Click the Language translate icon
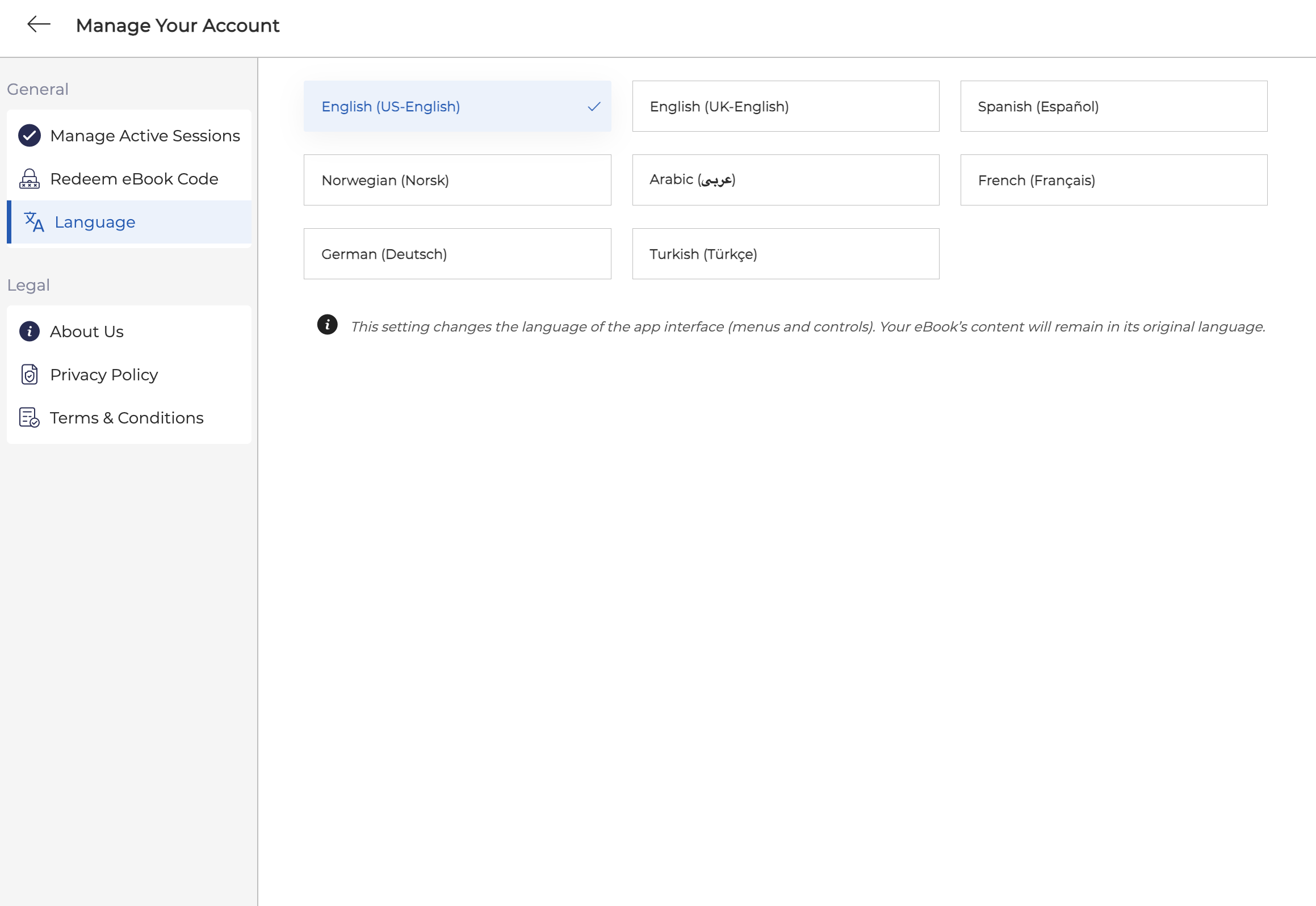1316x906 pixels. pyautogui.click(x=34, y=222)
